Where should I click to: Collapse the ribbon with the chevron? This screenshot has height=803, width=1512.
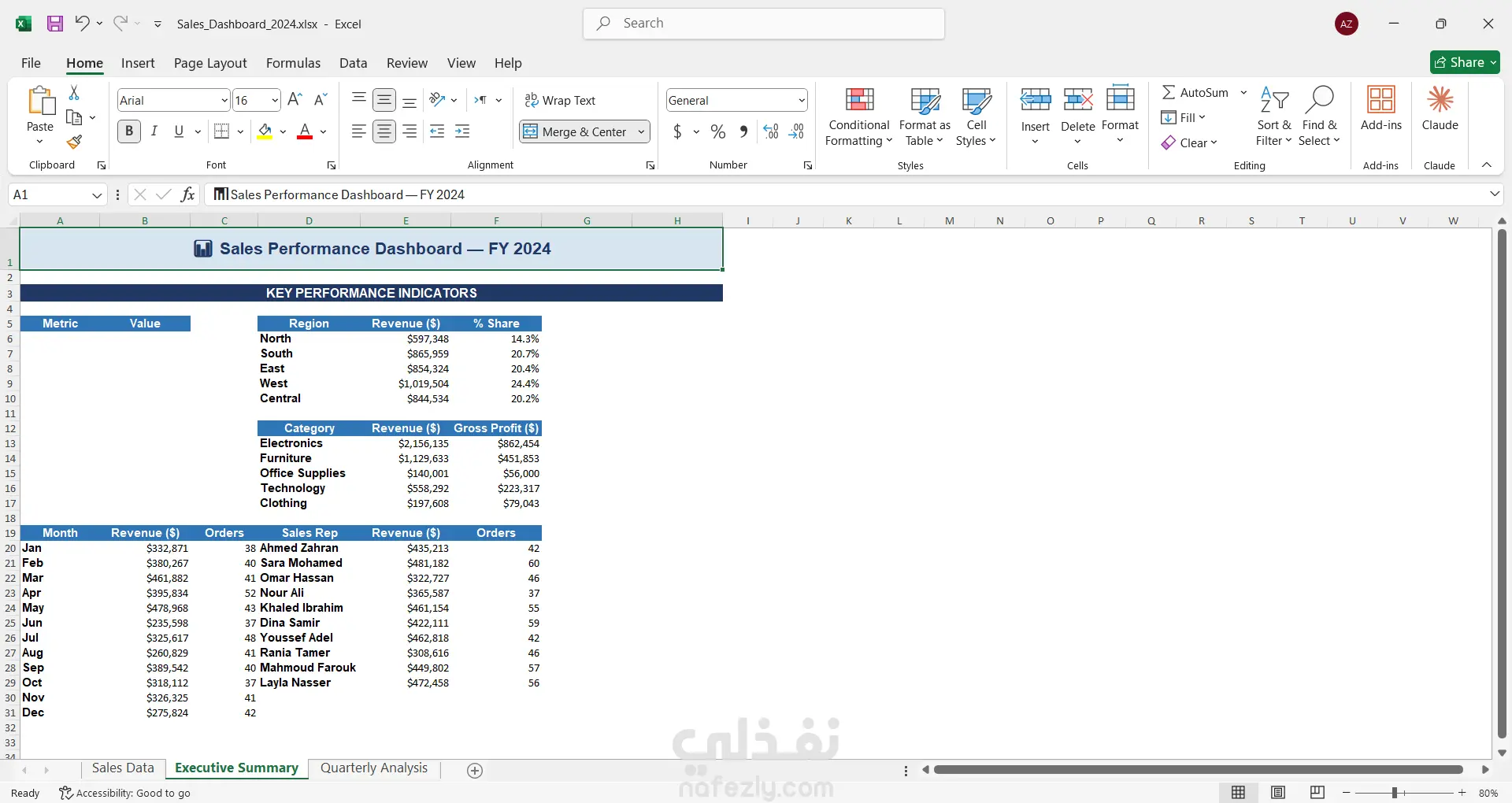tap(1487, 165)
